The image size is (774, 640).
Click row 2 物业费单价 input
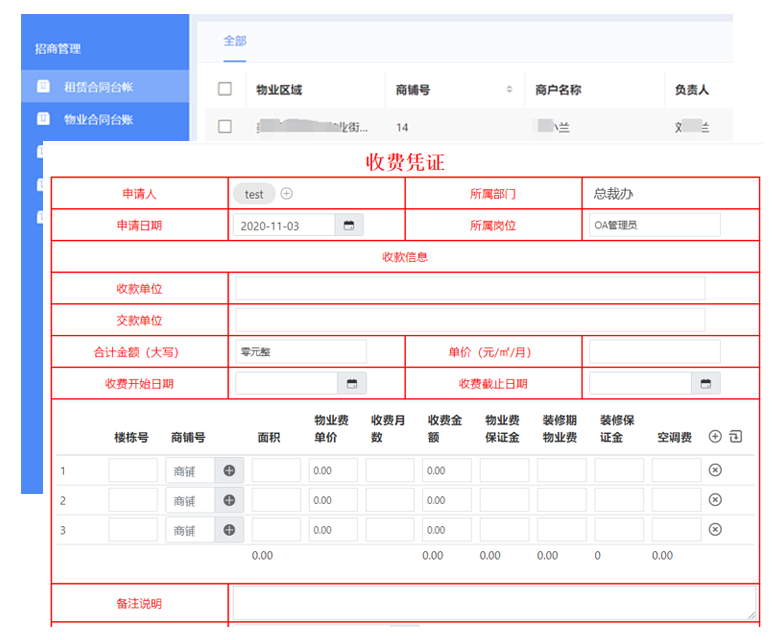pos(333,500)
